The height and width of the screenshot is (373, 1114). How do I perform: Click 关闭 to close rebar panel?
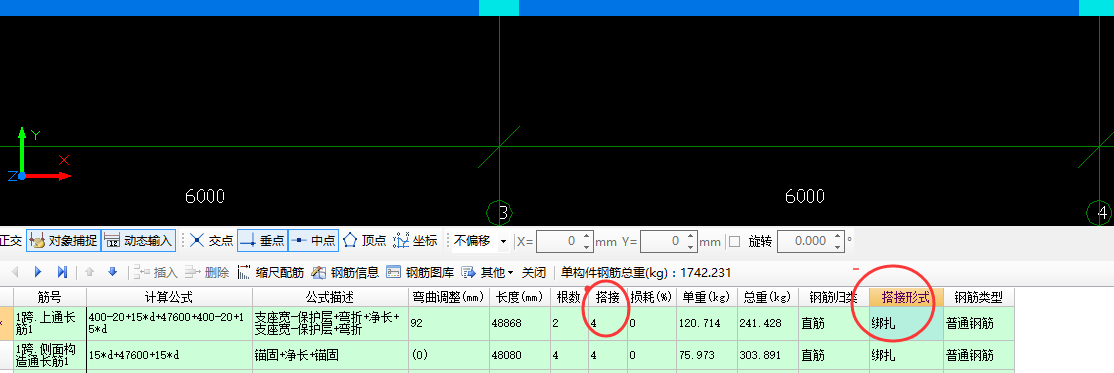click(x=534, y=272)
